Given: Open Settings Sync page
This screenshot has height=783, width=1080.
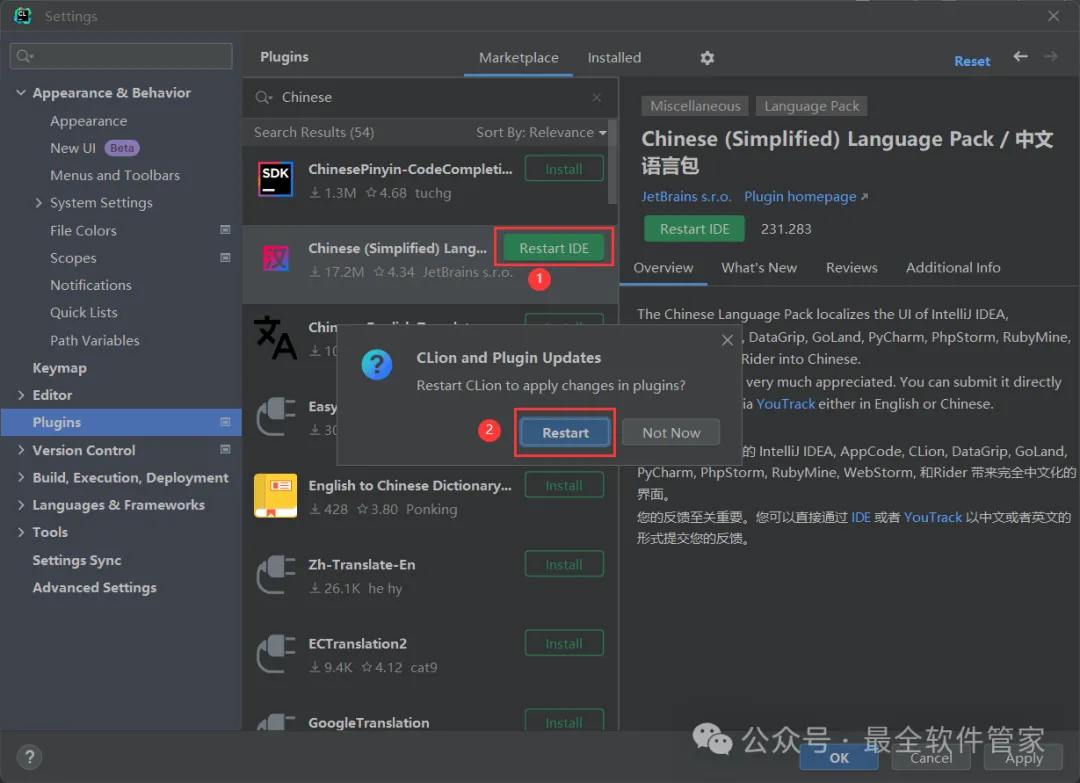Looking at the screenshot, I should 76,560.
